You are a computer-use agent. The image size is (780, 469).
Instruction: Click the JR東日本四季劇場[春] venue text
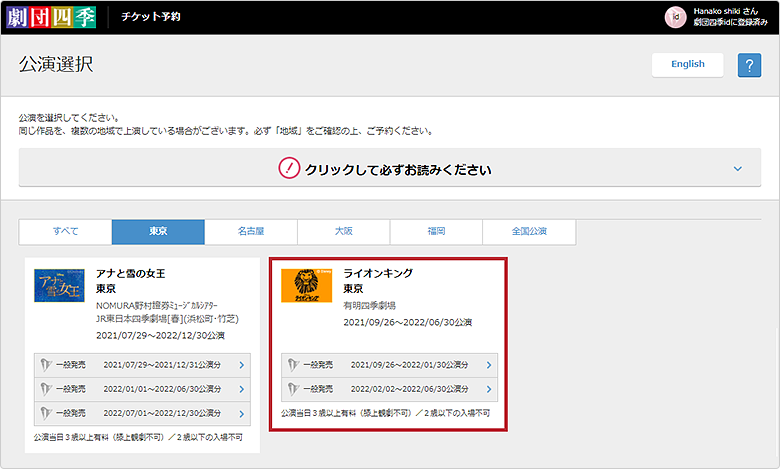coord(168,319)
